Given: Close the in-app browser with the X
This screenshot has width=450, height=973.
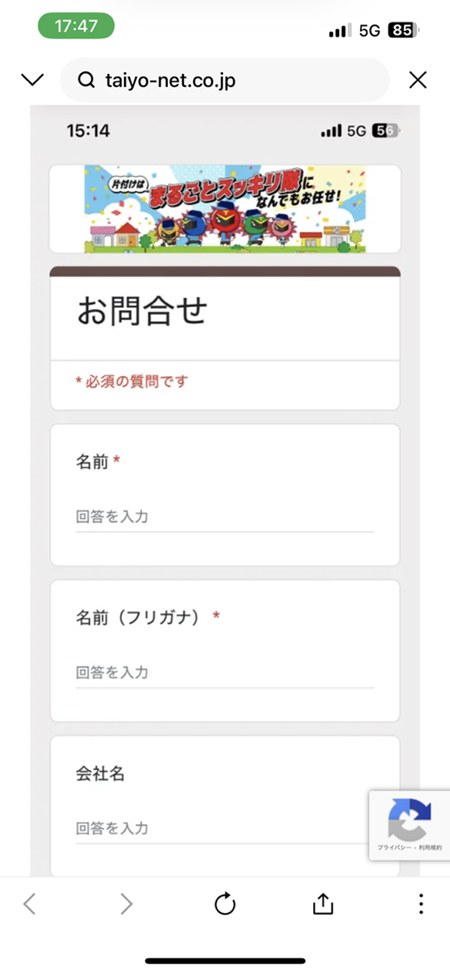Looking at the screenshot, I should 418,79.
